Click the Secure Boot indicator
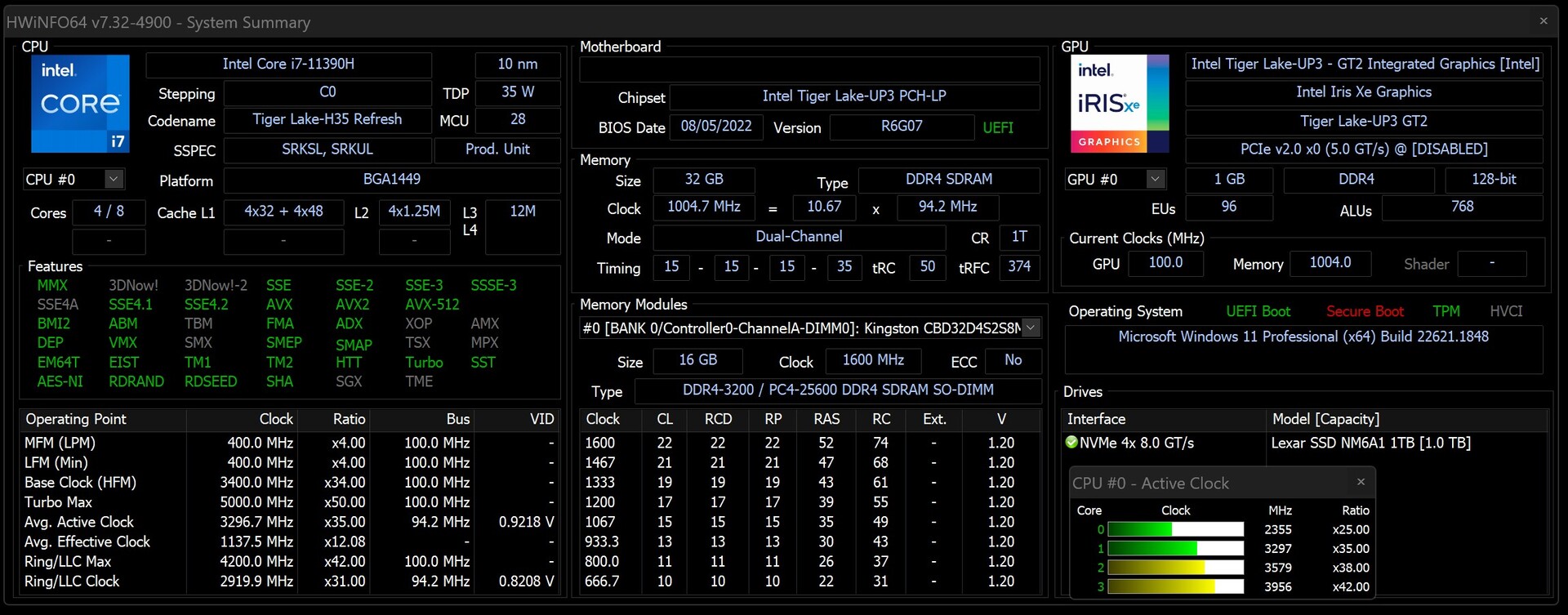Viewport: 1568px width, 615px height. point(1365,311)
